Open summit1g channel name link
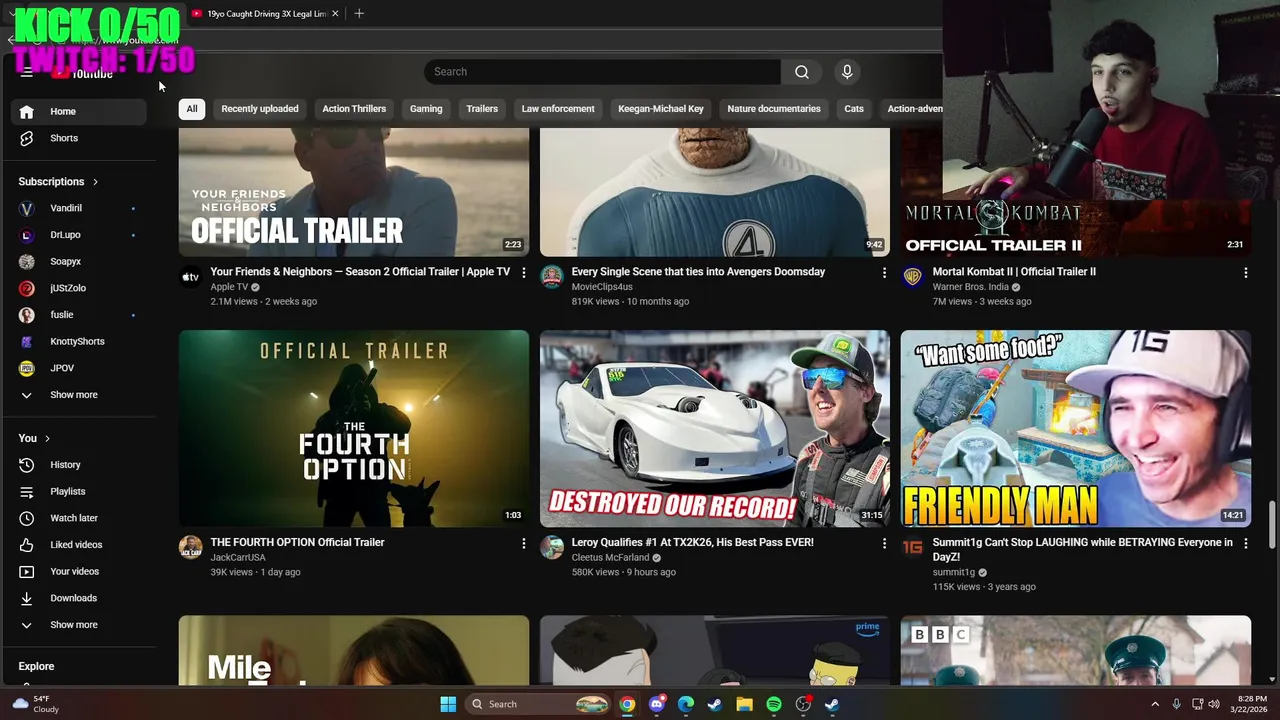Viewport: 1280px width, 720px height. point(954,573)
